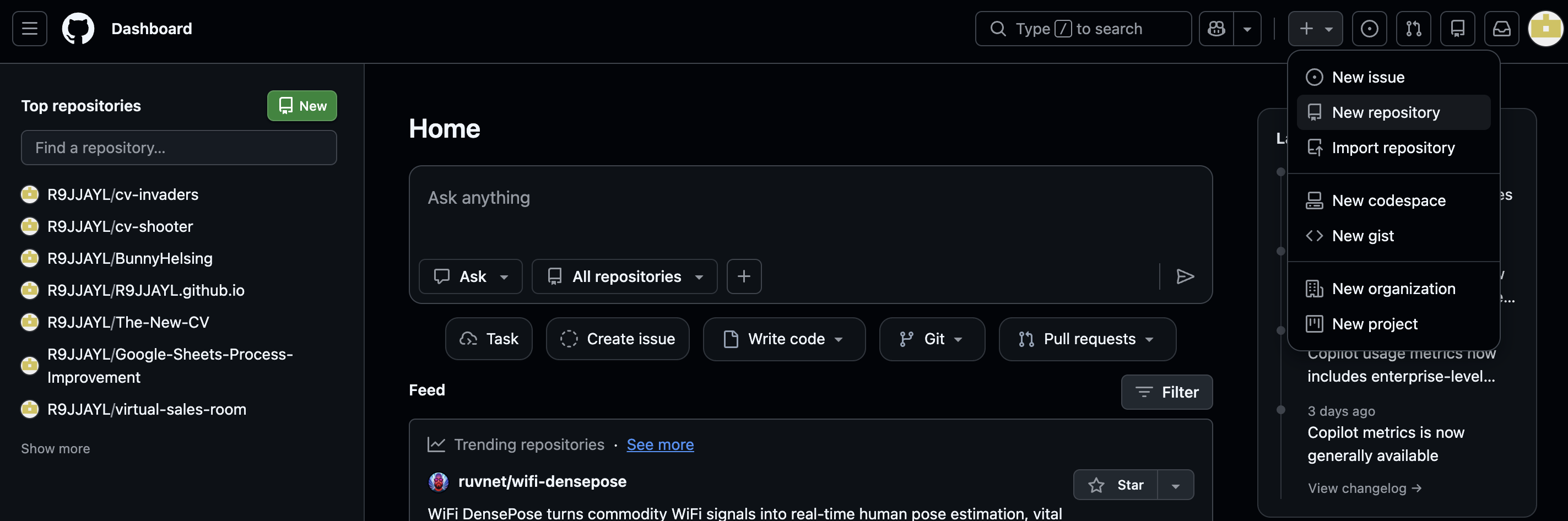Open the Ask mode dropdown
Viewport: 1568px width, 521px height.
coord(471,277)
